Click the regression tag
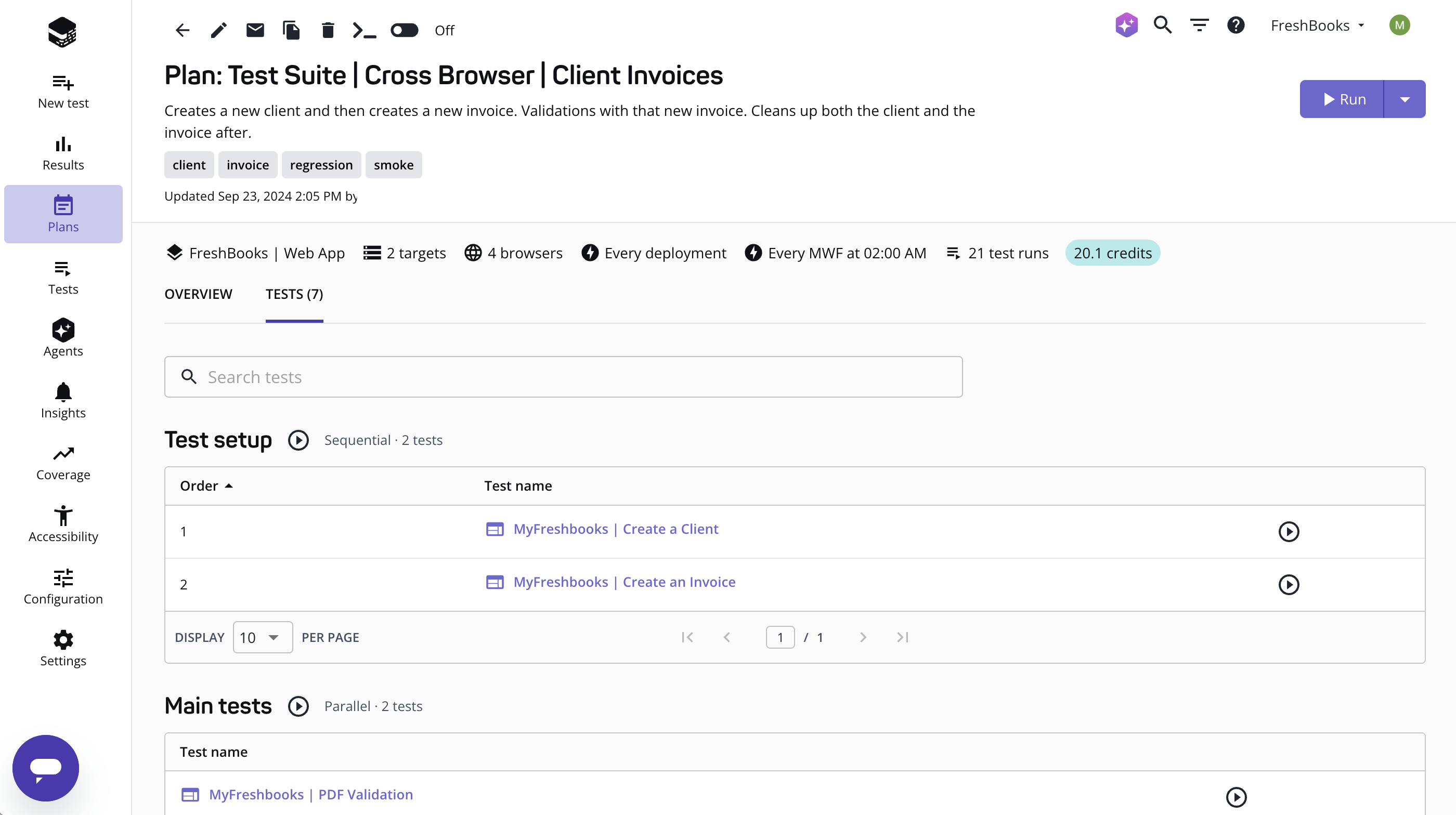The width and height of the screenshot is (1456, 815). point(321,165)
